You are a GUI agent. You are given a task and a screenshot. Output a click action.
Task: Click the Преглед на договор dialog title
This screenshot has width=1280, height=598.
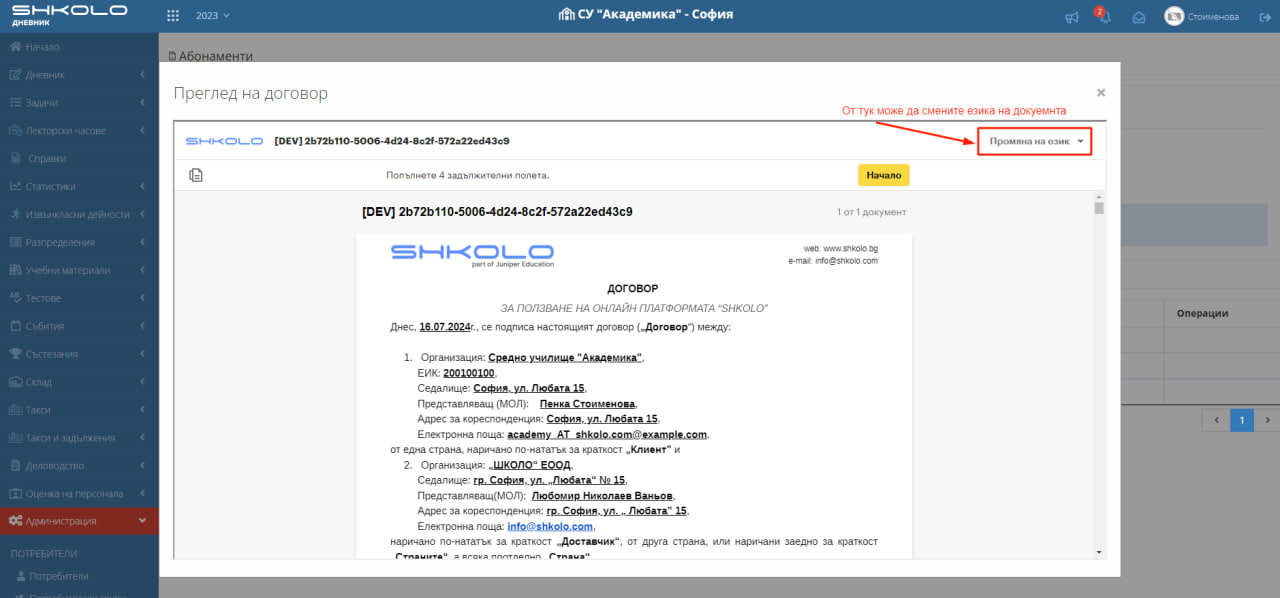pos(251,93)
